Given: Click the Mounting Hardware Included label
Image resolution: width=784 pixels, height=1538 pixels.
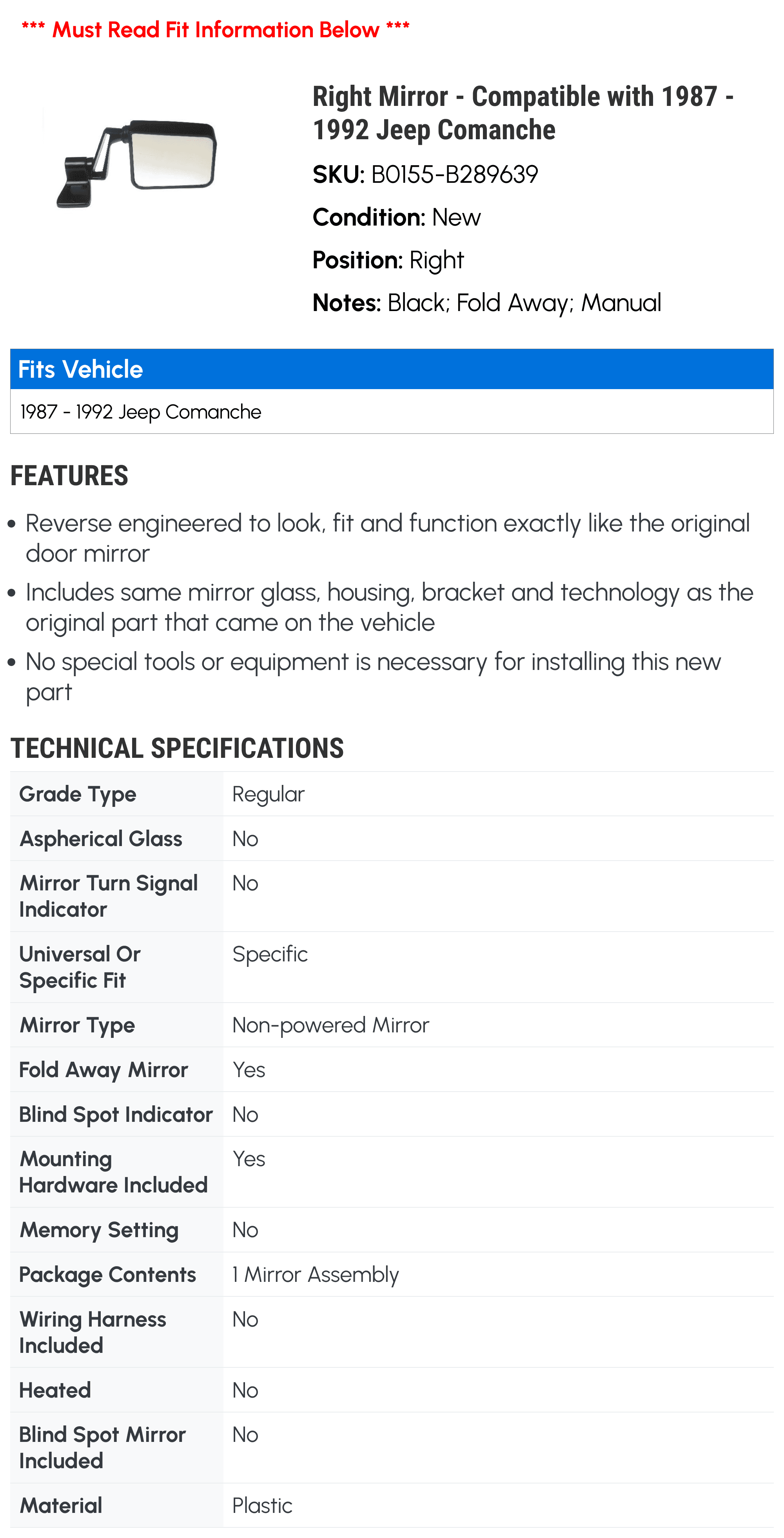Looking at the screenshot, I should point(113,1172).
